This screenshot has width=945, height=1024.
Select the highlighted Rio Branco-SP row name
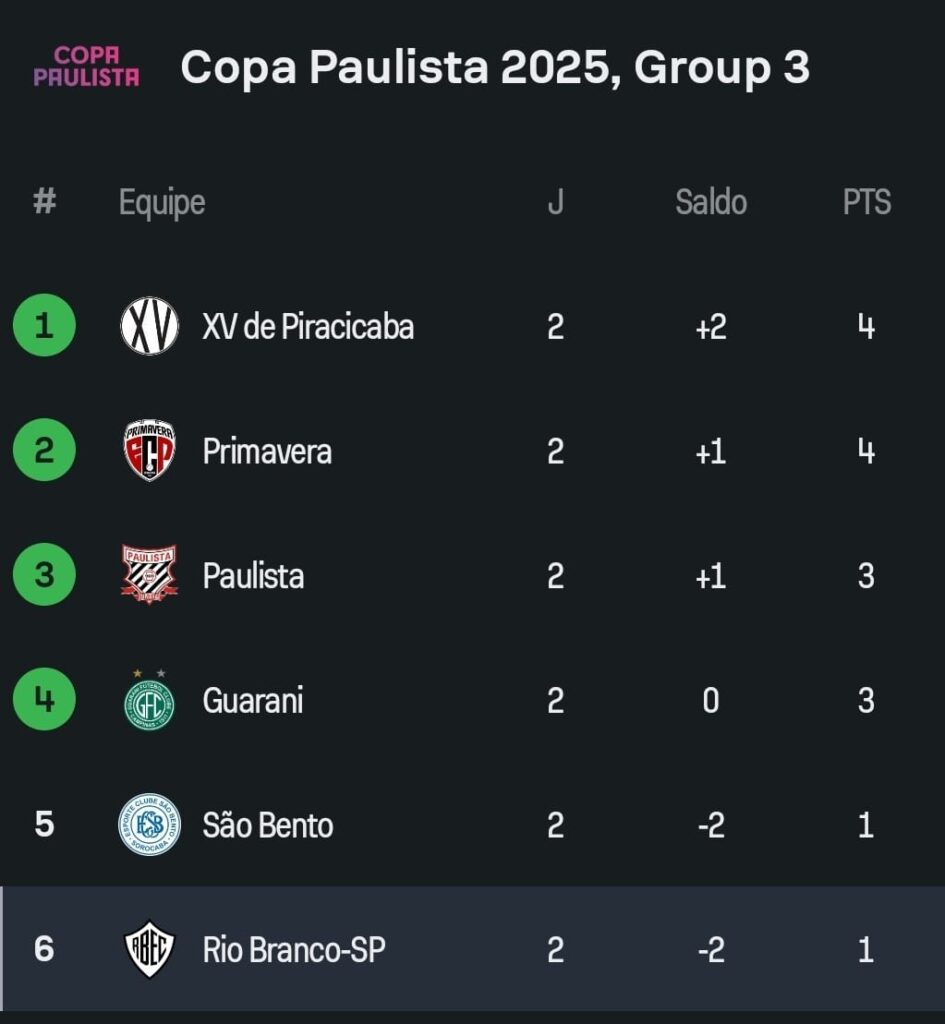[x=294, y=950]
